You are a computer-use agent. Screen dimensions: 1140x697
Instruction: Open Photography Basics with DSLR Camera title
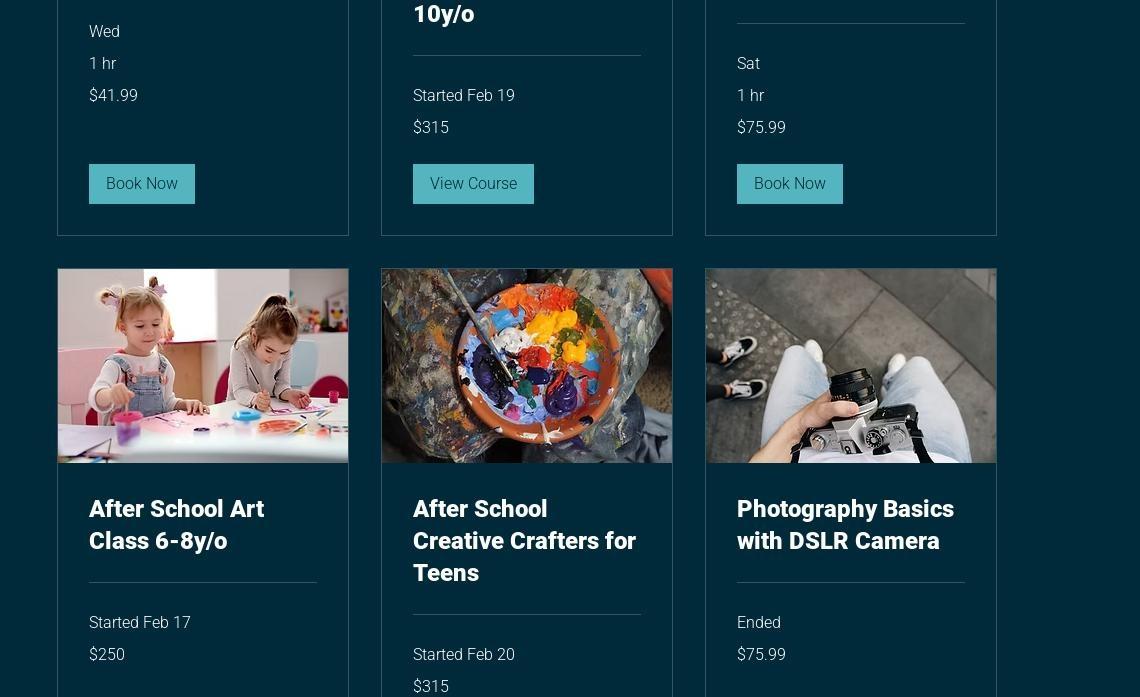845,525
